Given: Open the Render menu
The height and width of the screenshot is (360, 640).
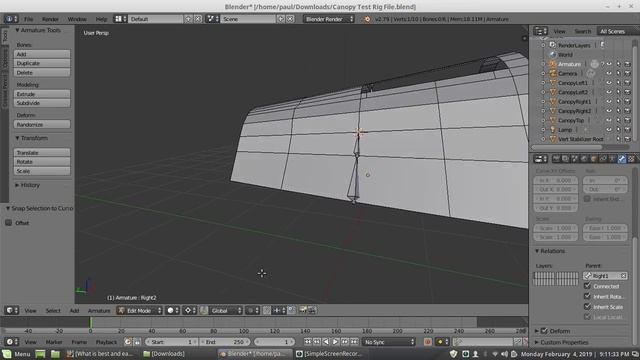Looking at the screenshot, I should pos(50,19).
